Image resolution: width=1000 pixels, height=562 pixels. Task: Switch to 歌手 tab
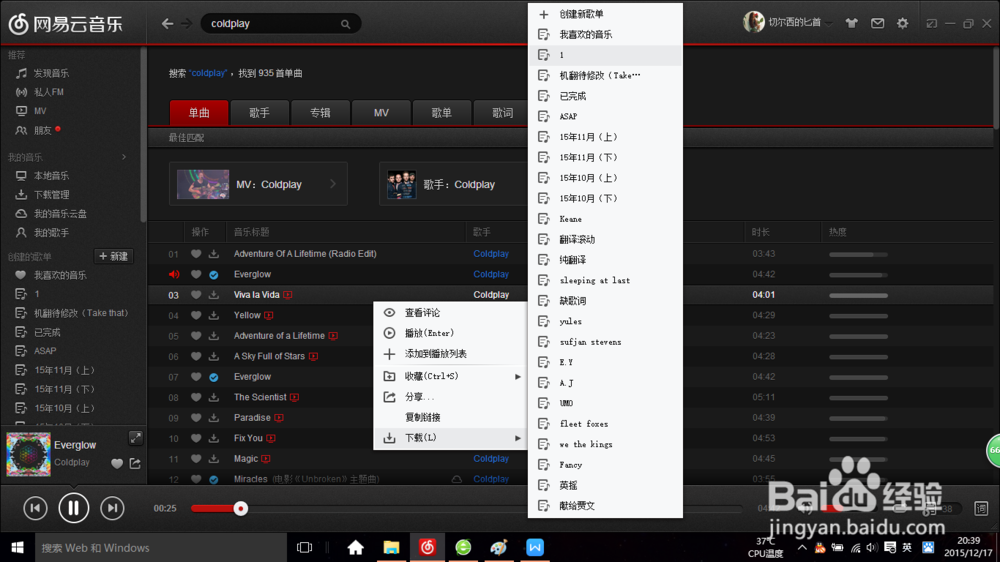tap(259, 113)
